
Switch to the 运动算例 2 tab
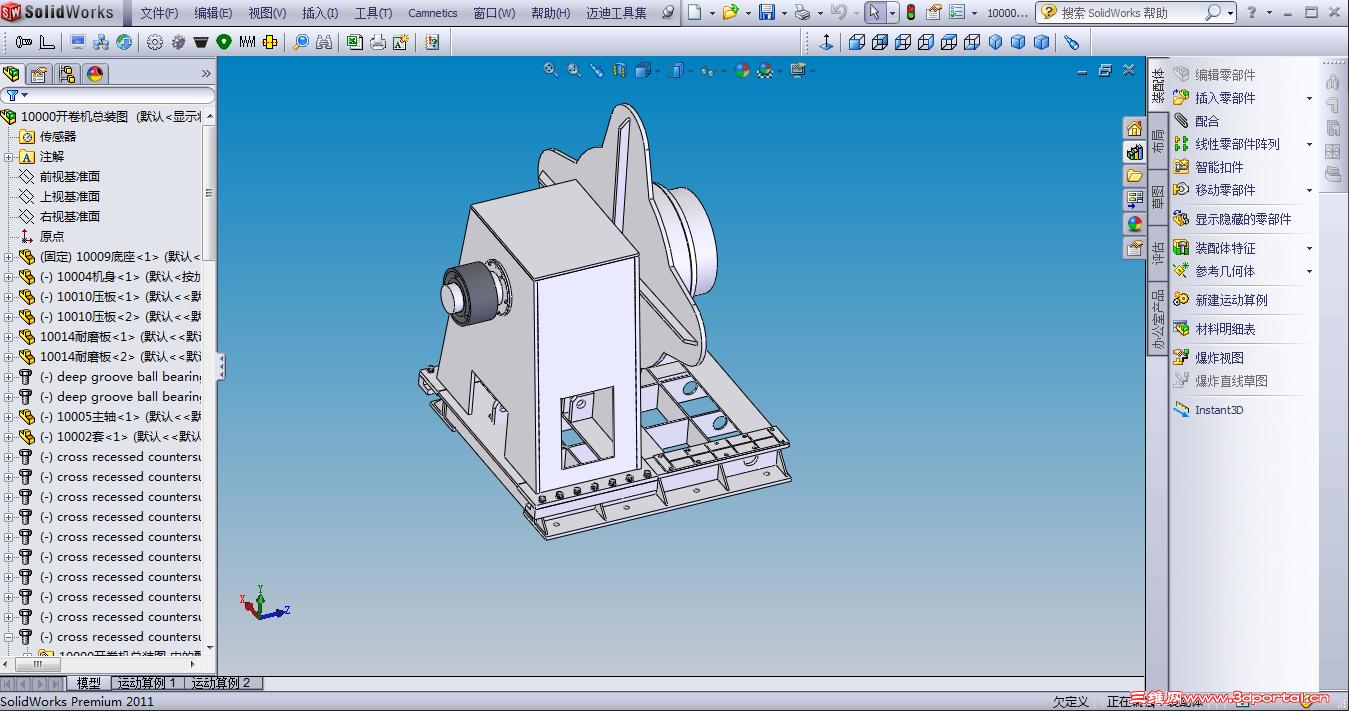click(220, 683)
